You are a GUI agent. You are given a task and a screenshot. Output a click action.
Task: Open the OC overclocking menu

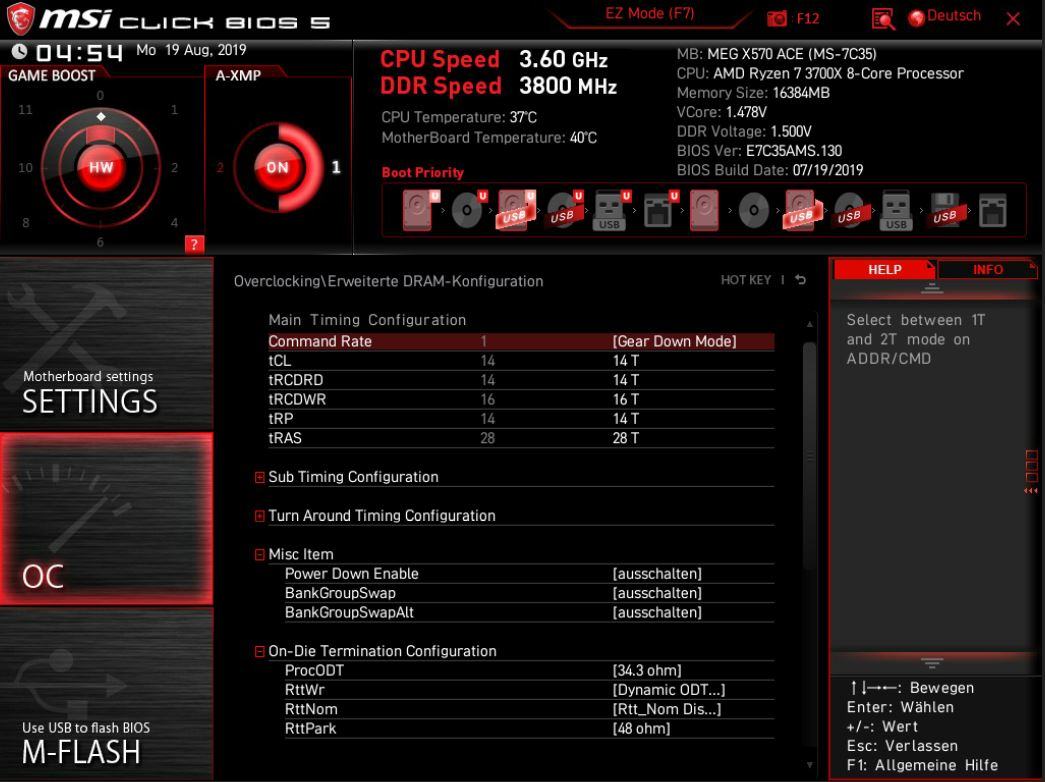(x=107, y=519)
